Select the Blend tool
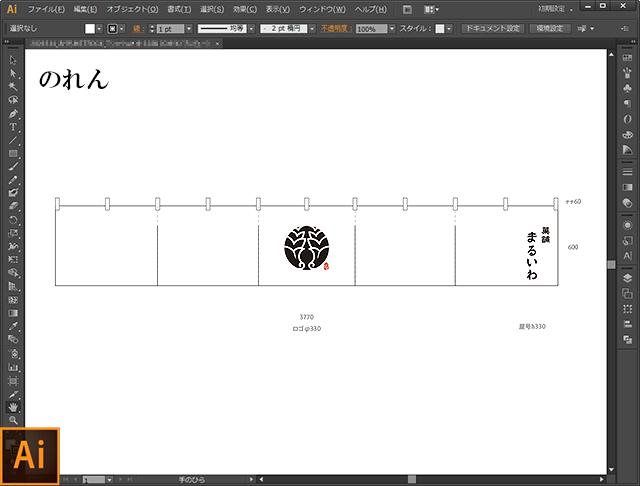The width and height of the screenshot is (640, 486). pyautogui.click(x=13, y=339)
